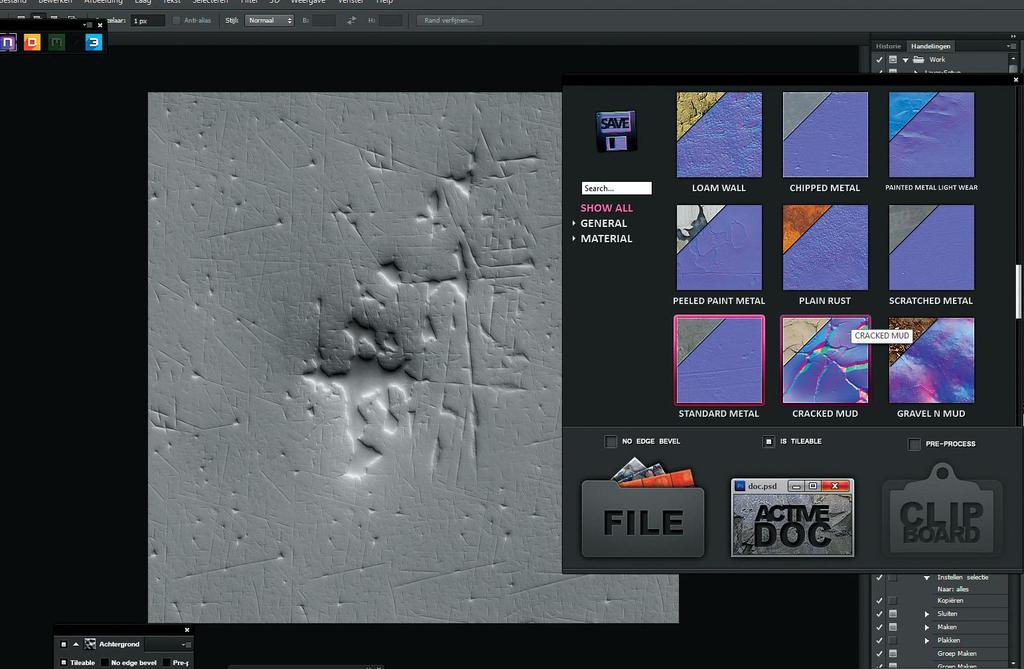Open the Venster menu
1024x669 pixels.
pyautogui.click(x=350, y=2)
